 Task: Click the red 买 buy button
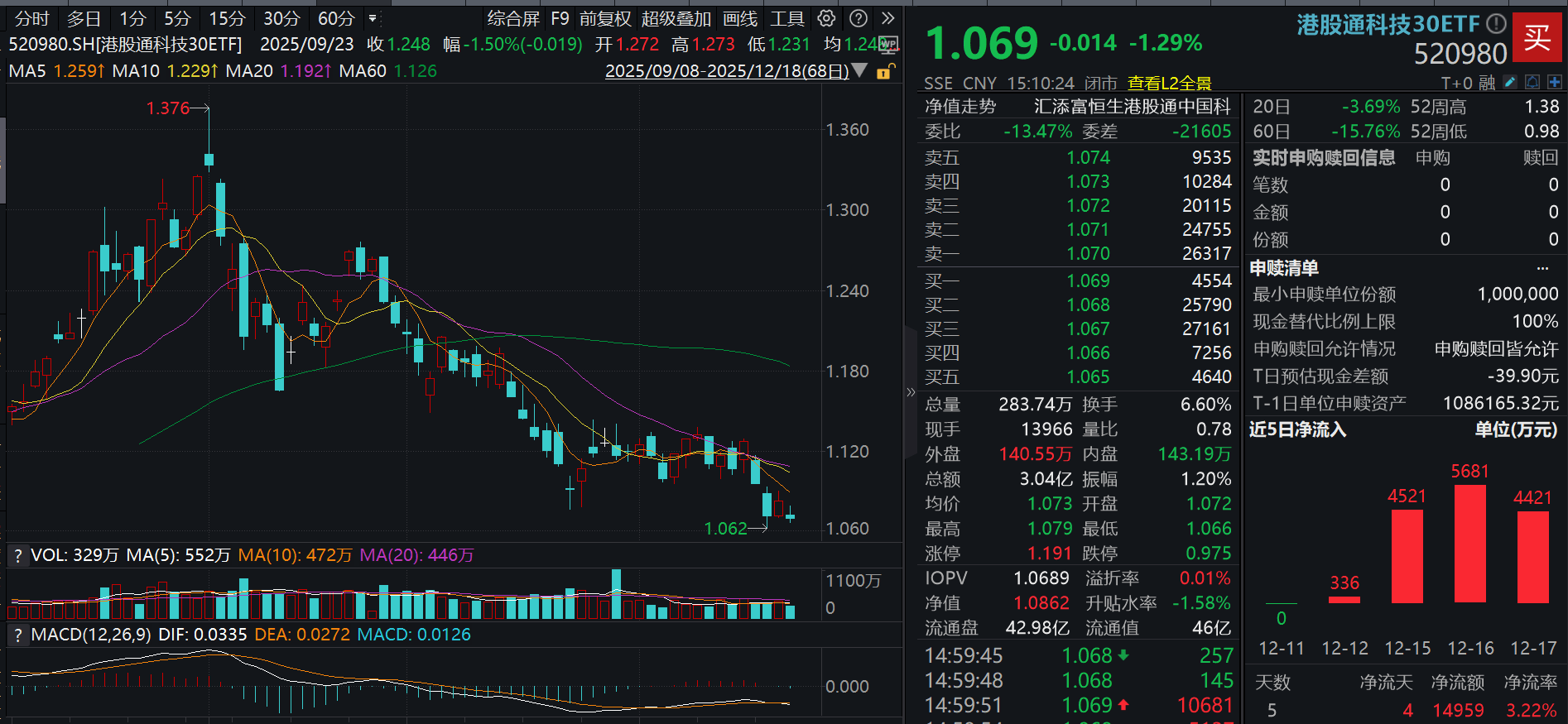click(1537, 37)
